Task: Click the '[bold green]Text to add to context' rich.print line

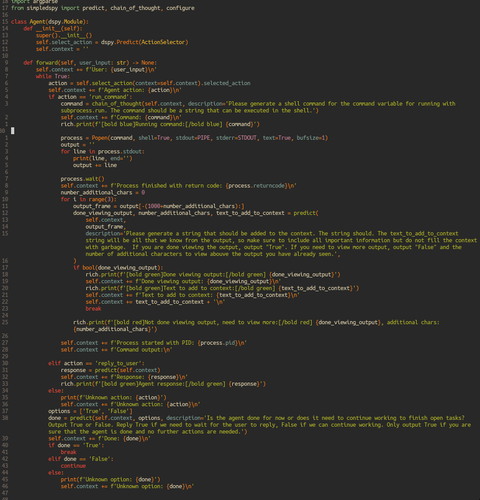Action: point(222,288)
